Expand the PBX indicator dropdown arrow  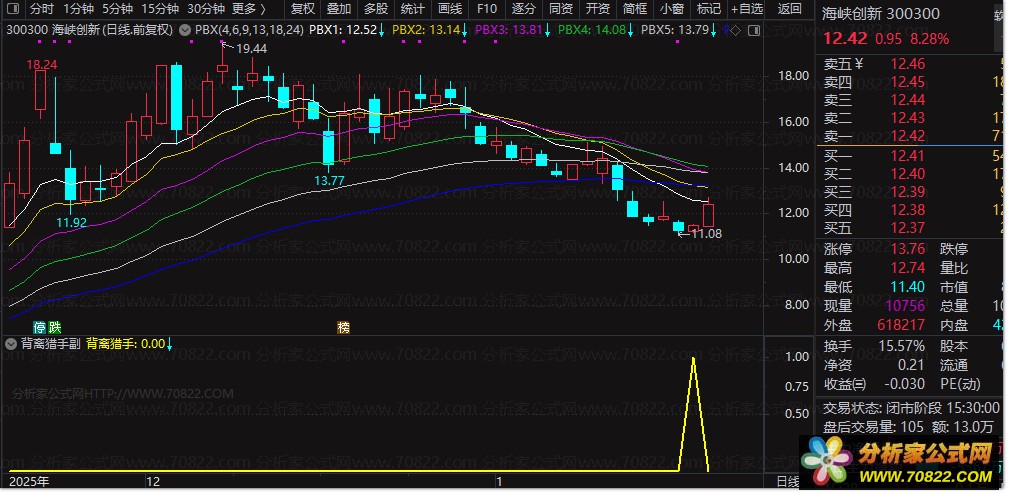pos(184,30)
